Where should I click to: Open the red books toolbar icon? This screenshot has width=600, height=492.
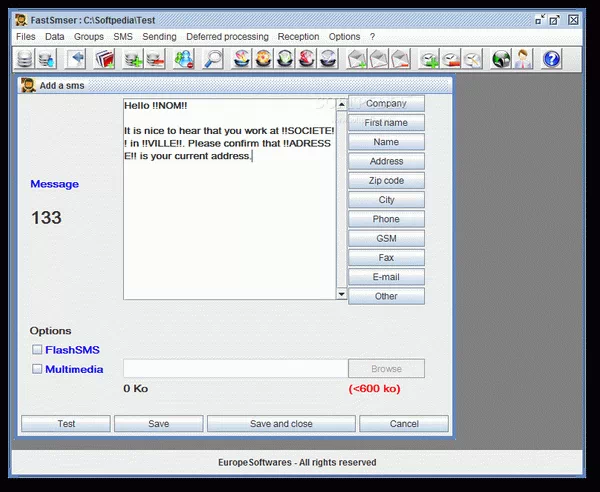coord(103,59)
